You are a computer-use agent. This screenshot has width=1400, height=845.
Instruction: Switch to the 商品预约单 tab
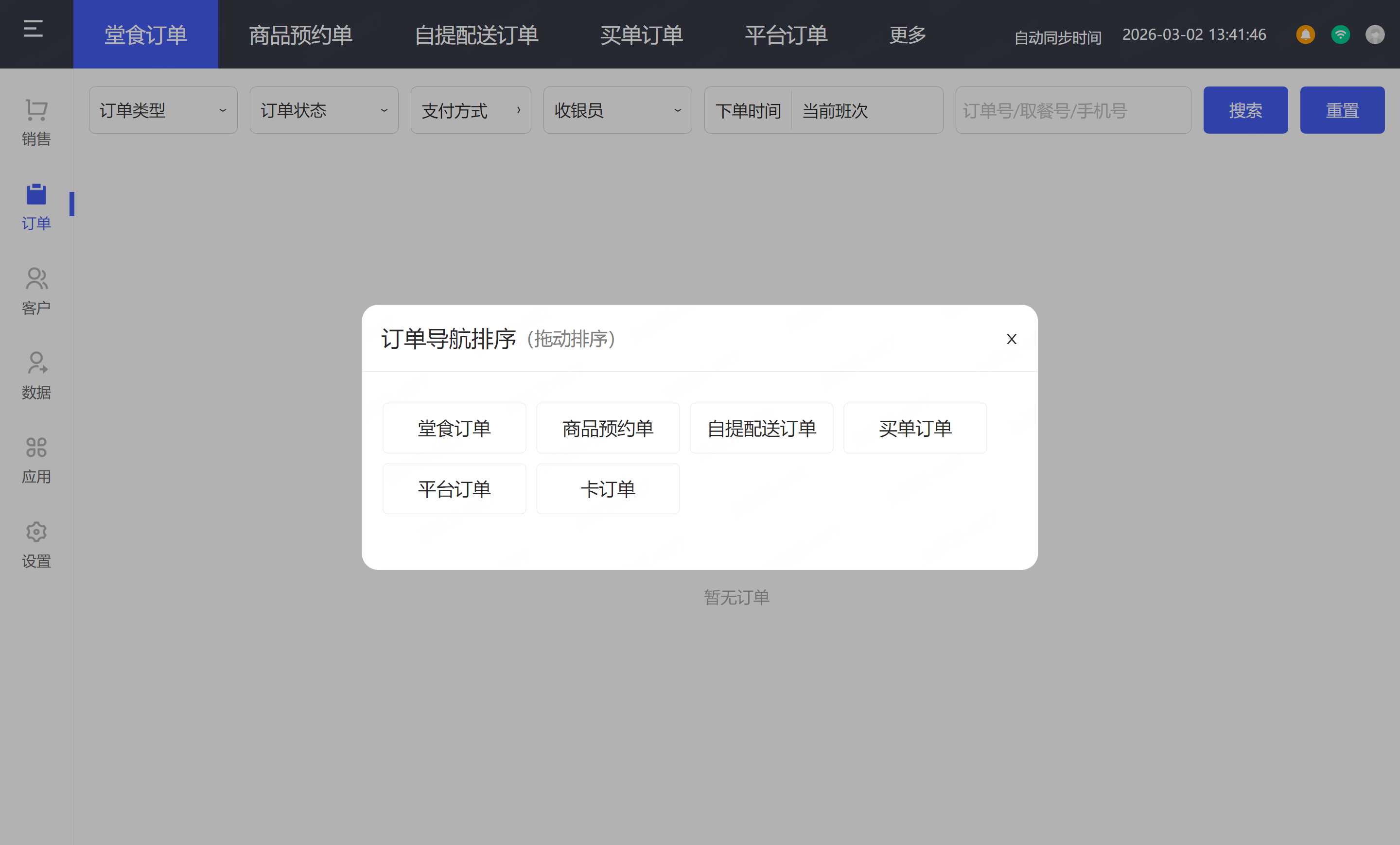(300, 35)
